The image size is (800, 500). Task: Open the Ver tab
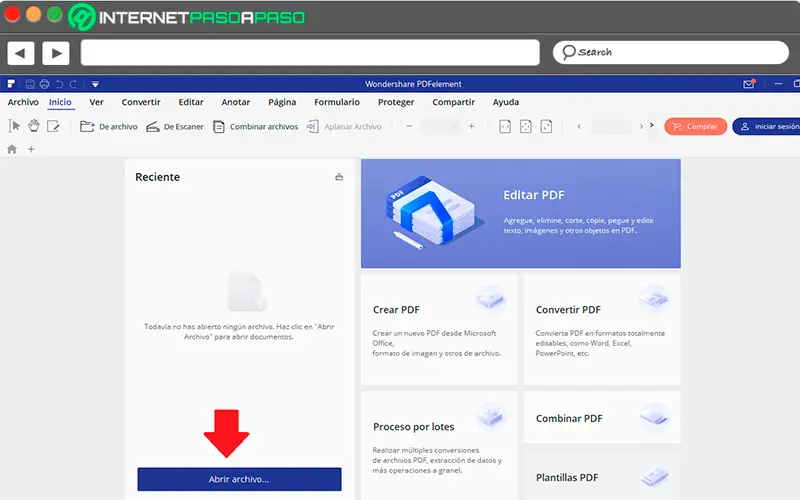(x=96, y=102)
